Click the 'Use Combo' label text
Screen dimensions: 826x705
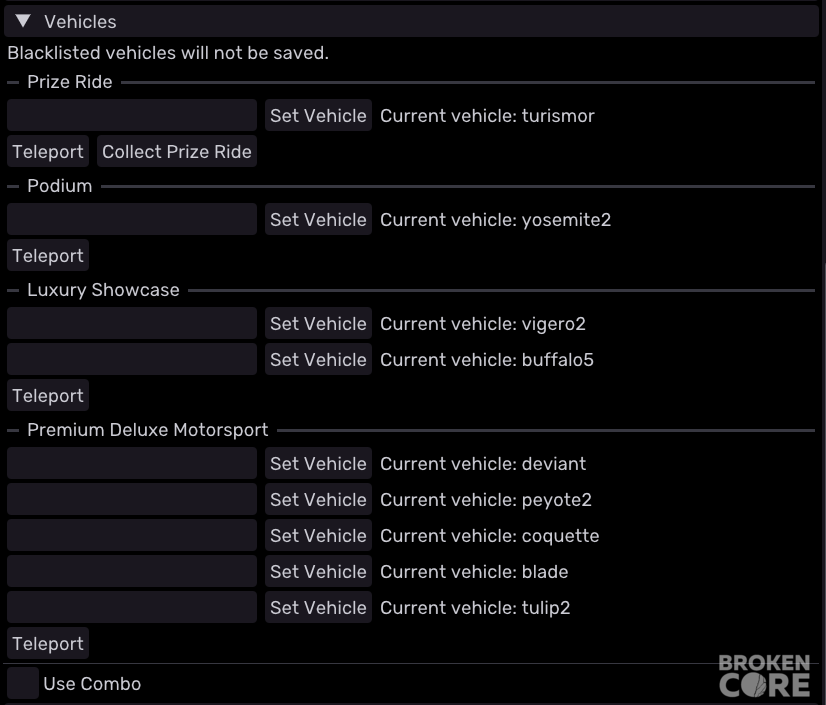click(x=92, y=684)
